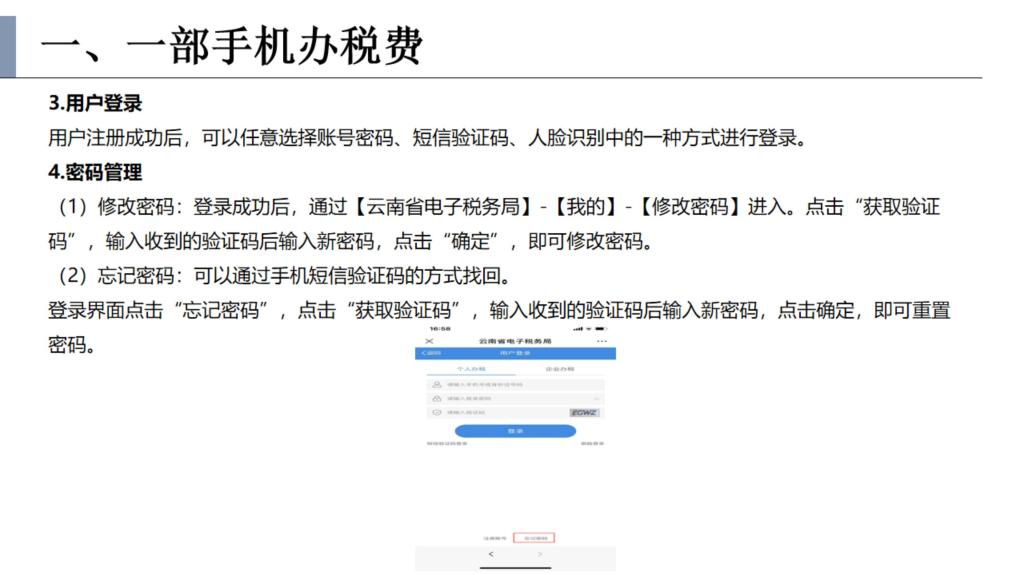Open the three-dots more menu in phone header
This screenshot has height=575, width=1024.
click(x=601, y=341)
